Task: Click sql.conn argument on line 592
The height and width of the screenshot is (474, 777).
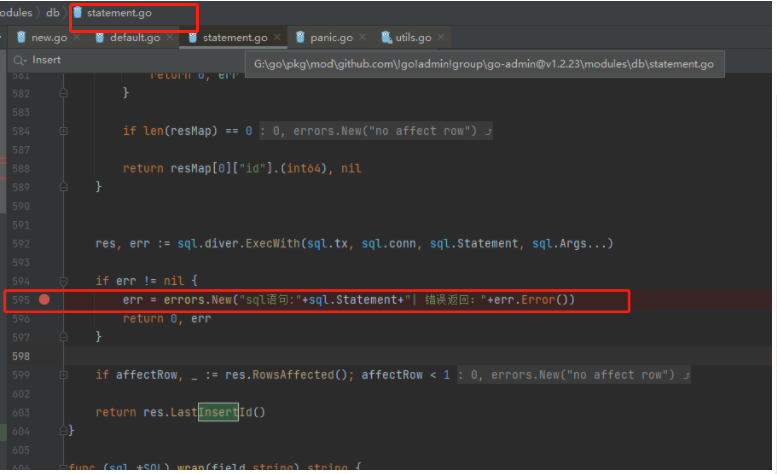Action: pos(388,244)
